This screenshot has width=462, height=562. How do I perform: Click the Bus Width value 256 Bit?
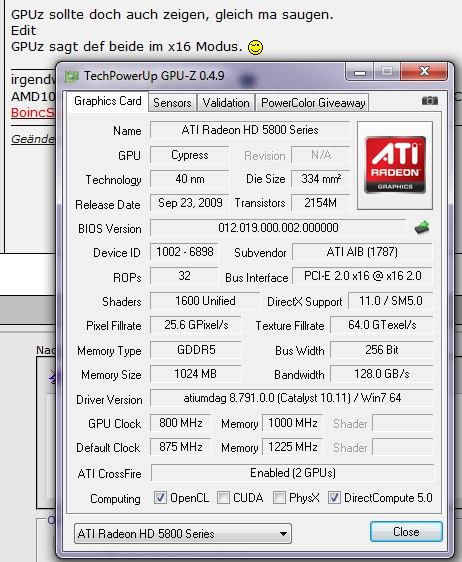point(382,350)
